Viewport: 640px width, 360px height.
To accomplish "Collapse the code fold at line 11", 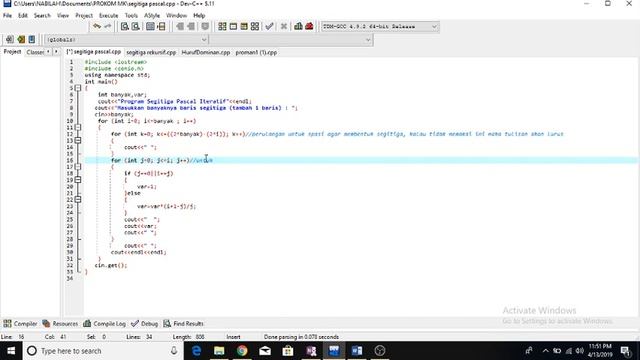I will (78, 127).
